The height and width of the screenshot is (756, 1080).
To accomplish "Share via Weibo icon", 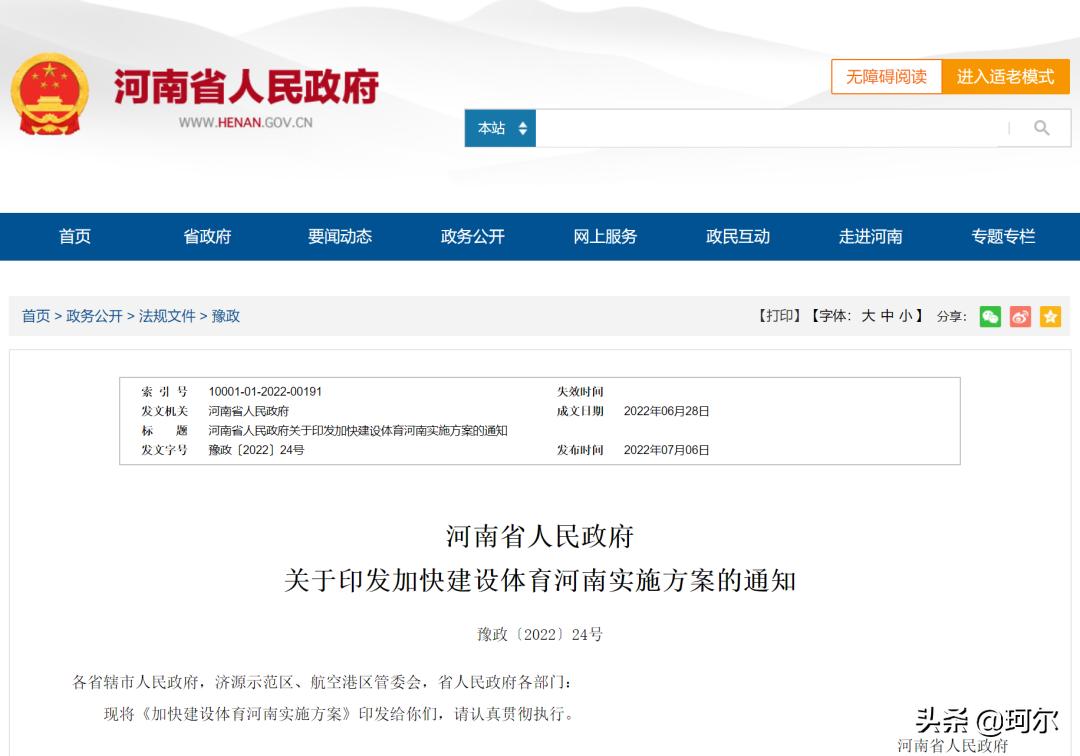I will click(x=1020, y=316).
